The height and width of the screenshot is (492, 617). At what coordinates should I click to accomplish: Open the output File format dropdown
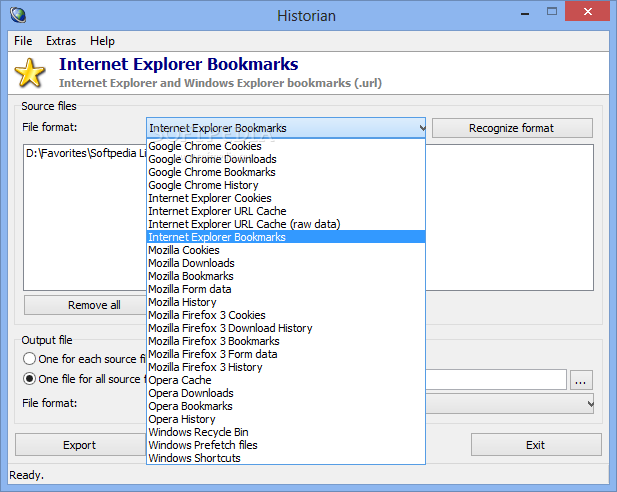[x=510, y=404]
